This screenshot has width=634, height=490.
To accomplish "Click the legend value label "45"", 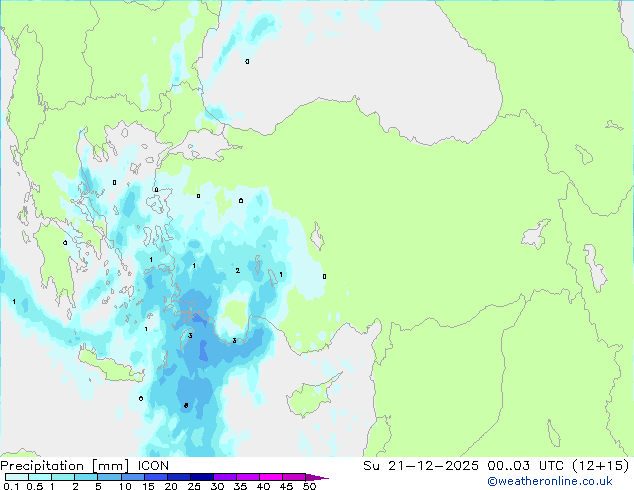I will pyautogui.click(x=286, y=486).
